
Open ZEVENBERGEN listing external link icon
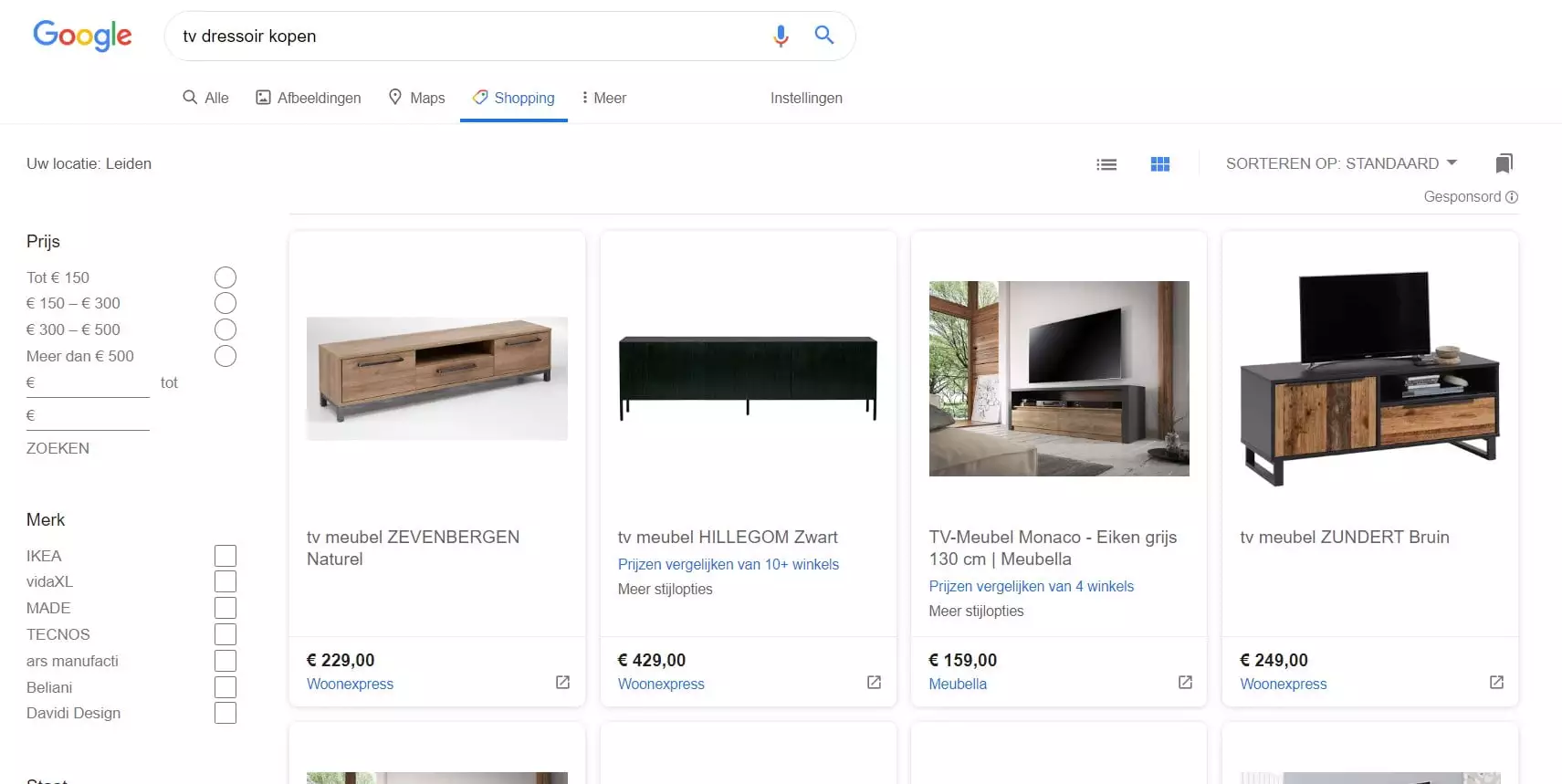562,683
